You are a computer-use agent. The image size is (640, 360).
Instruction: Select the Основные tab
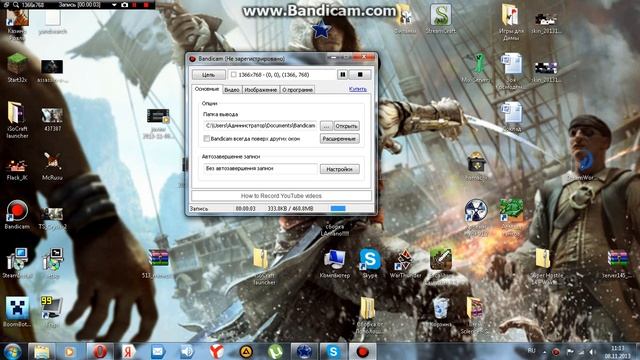click(207, 89)
